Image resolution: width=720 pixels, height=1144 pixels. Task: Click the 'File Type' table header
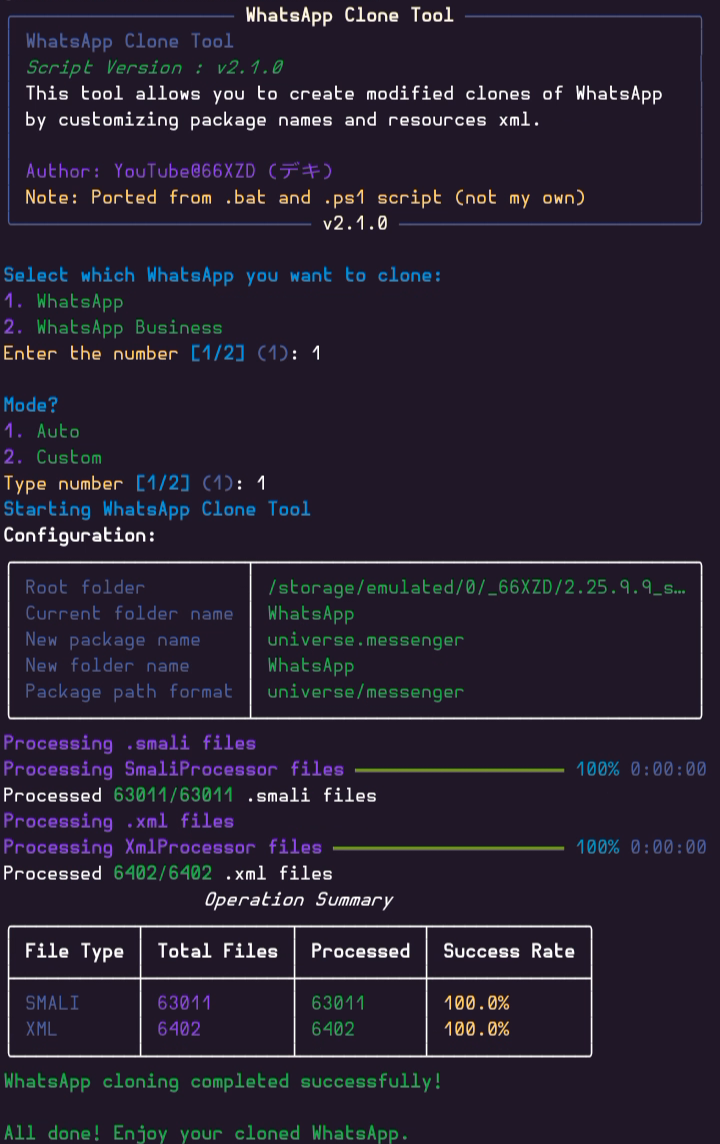tap(74, 951)
